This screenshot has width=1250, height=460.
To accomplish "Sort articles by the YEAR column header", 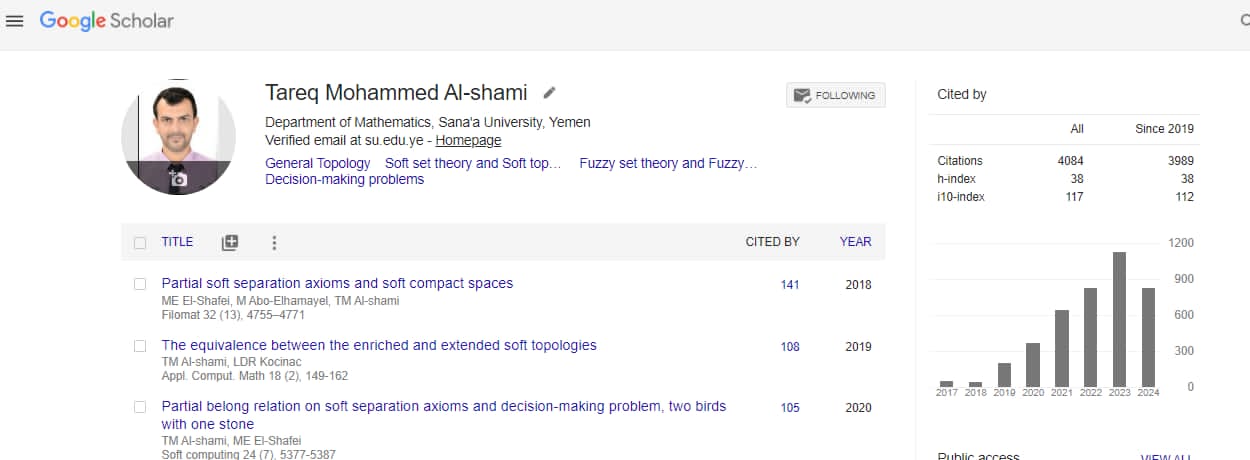I will point(855,242).
